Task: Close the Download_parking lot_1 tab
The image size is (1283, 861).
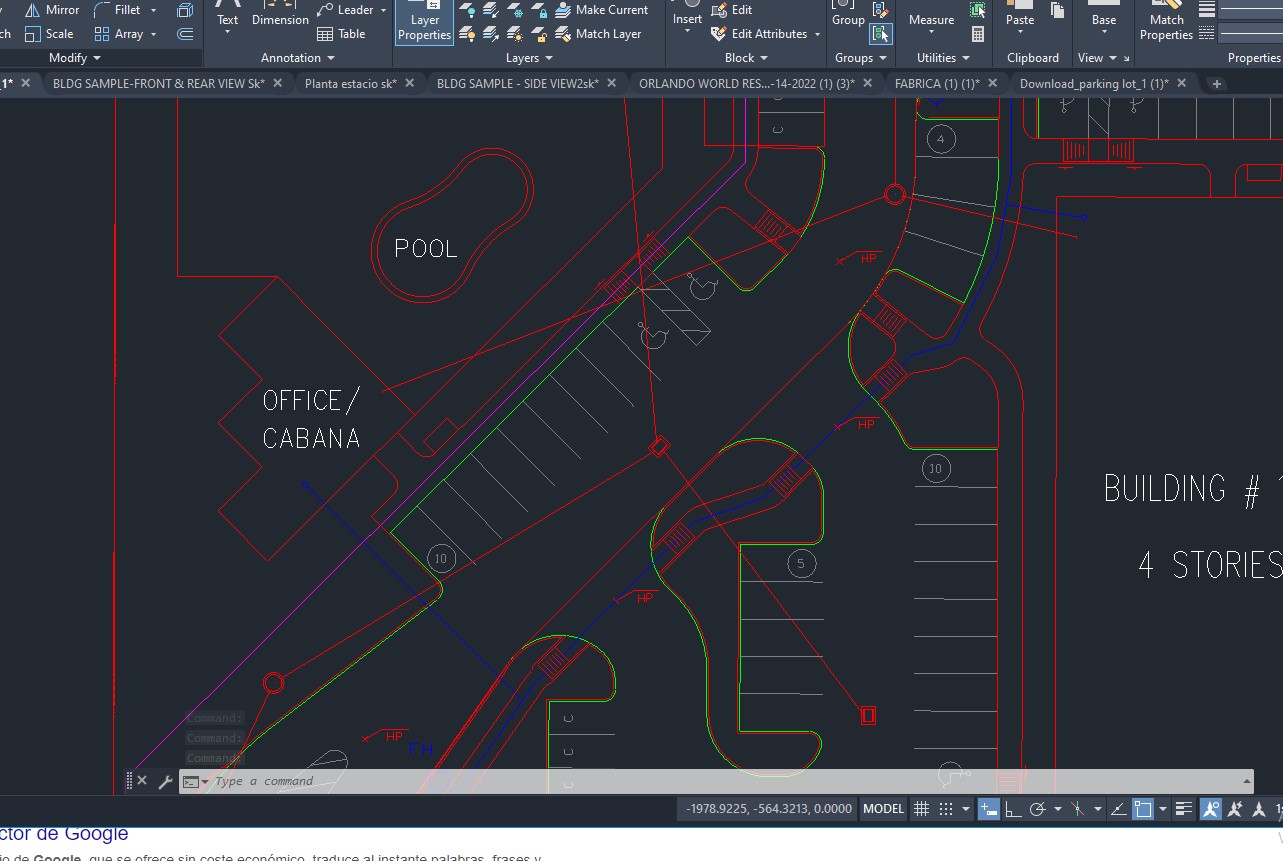Action: (x=1181, y=84)
